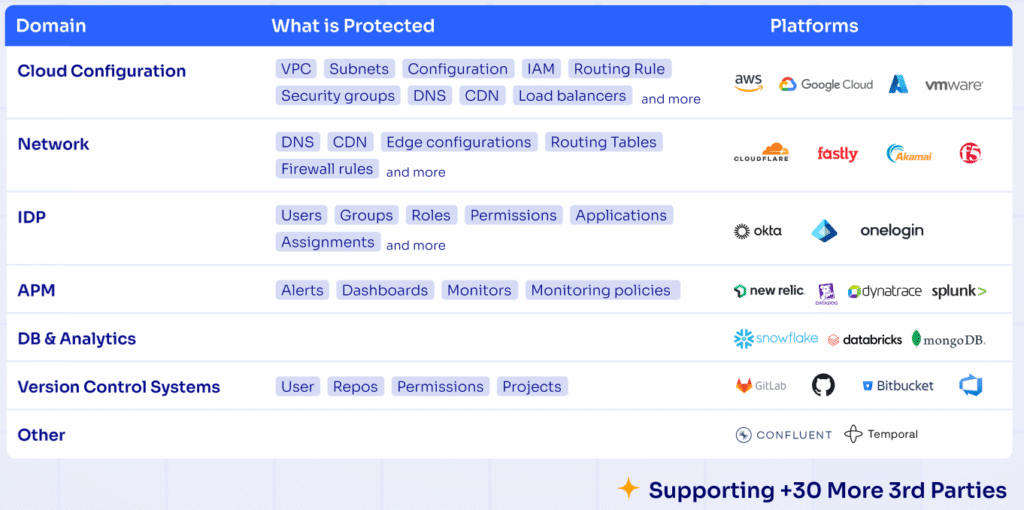Select the Firewall rules tag
Viewport: 1024px width, 510px height.
point(327,169)
